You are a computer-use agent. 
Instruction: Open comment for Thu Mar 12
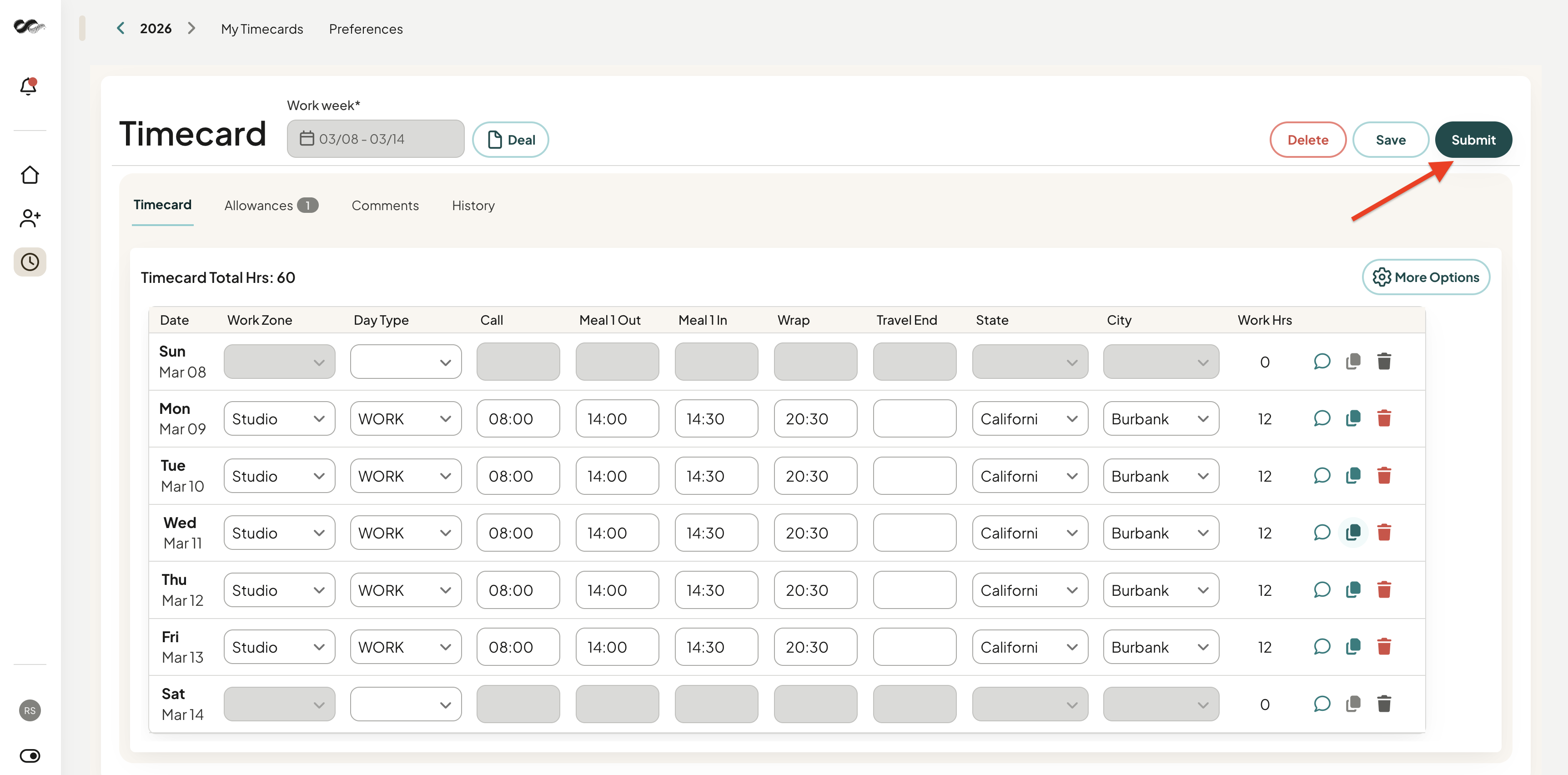tap(1322, 590)
